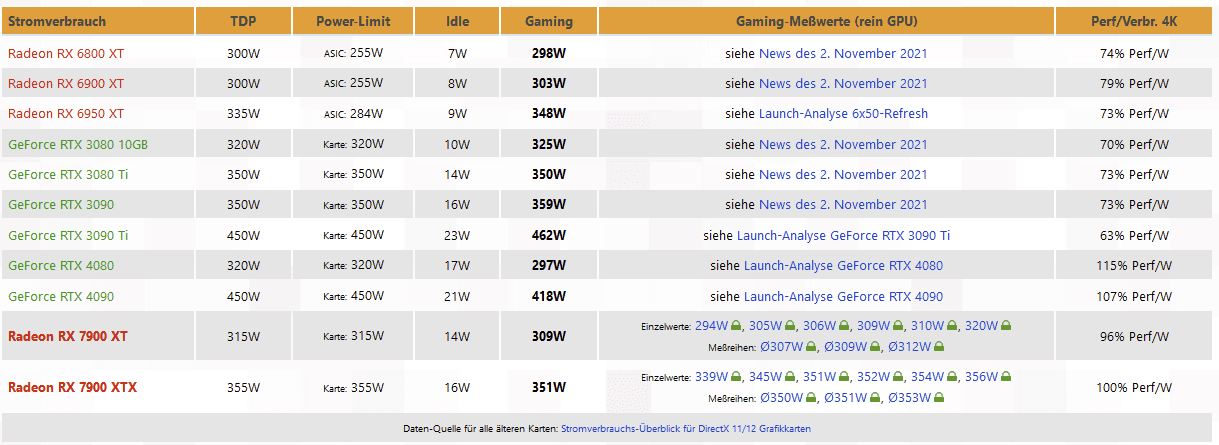Click the lock icon after 320W
This screenshot has width=1219, height=445.
click(x=1006, y=325)
